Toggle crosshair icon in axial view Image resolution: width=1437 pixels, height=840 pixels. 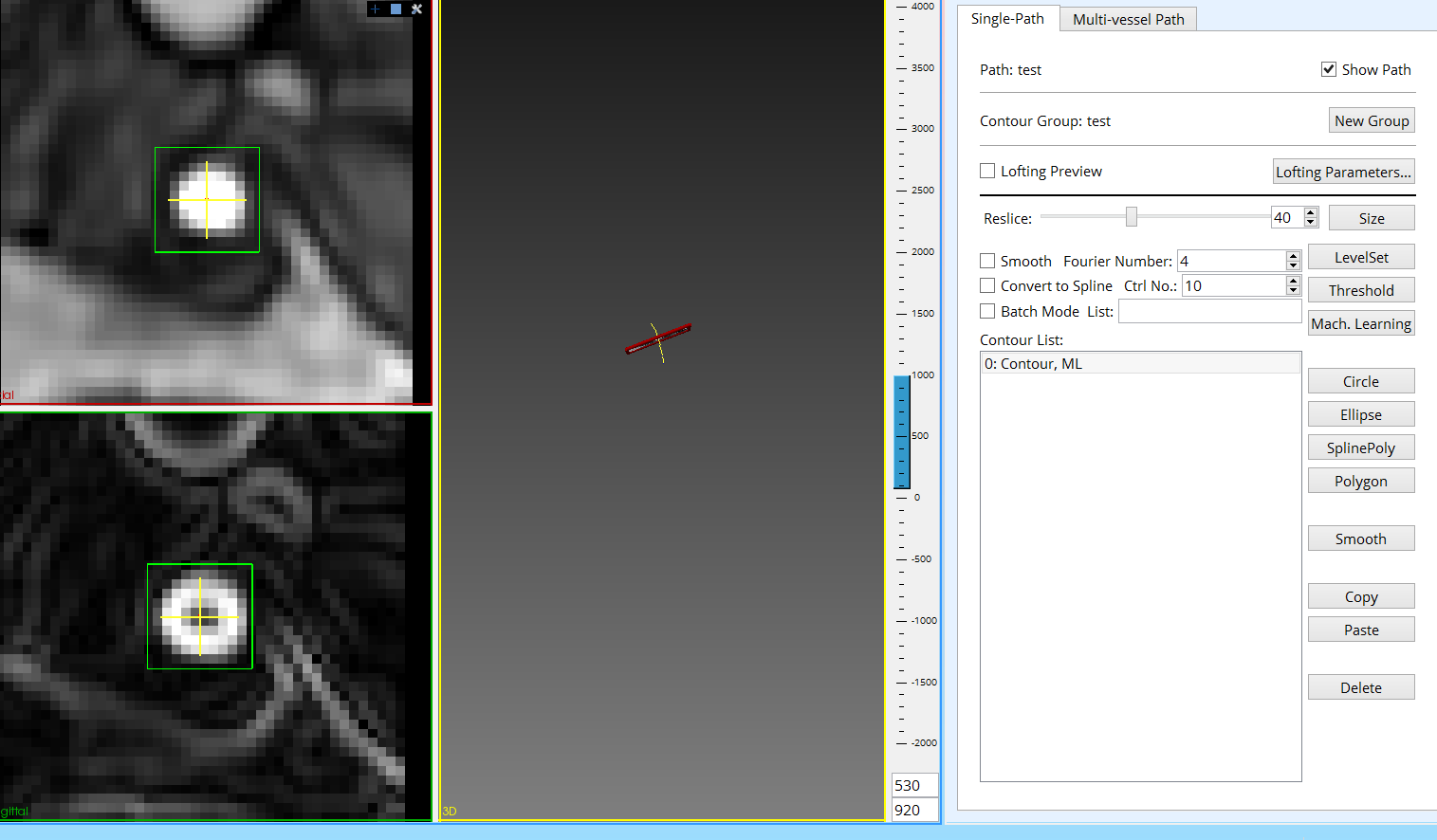(x=376, y=9)
